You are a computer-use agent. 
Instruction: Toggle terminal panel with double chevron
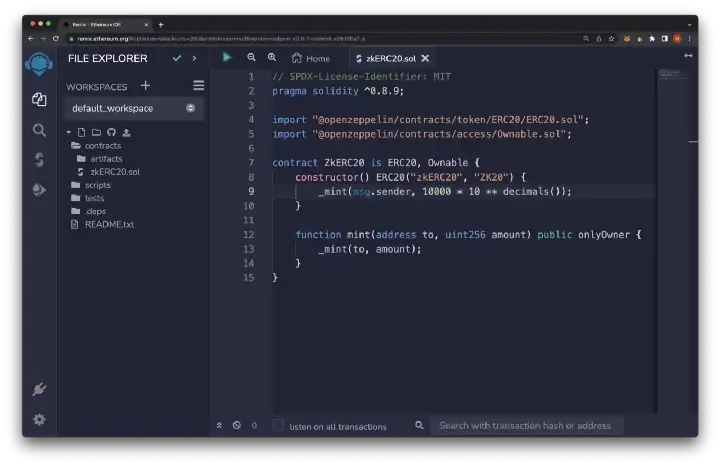click(220, 425)
